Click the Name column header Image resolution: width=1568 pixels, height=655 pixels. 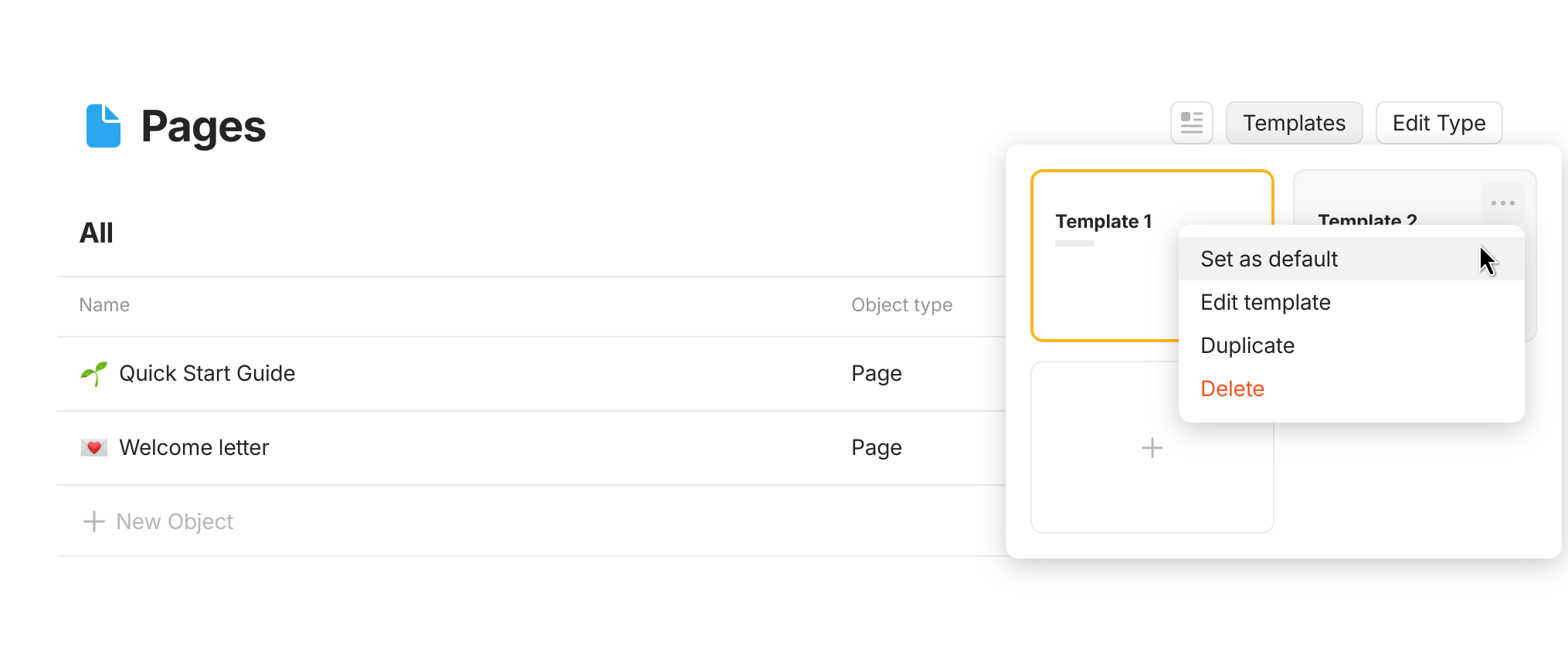coord(104,305)
